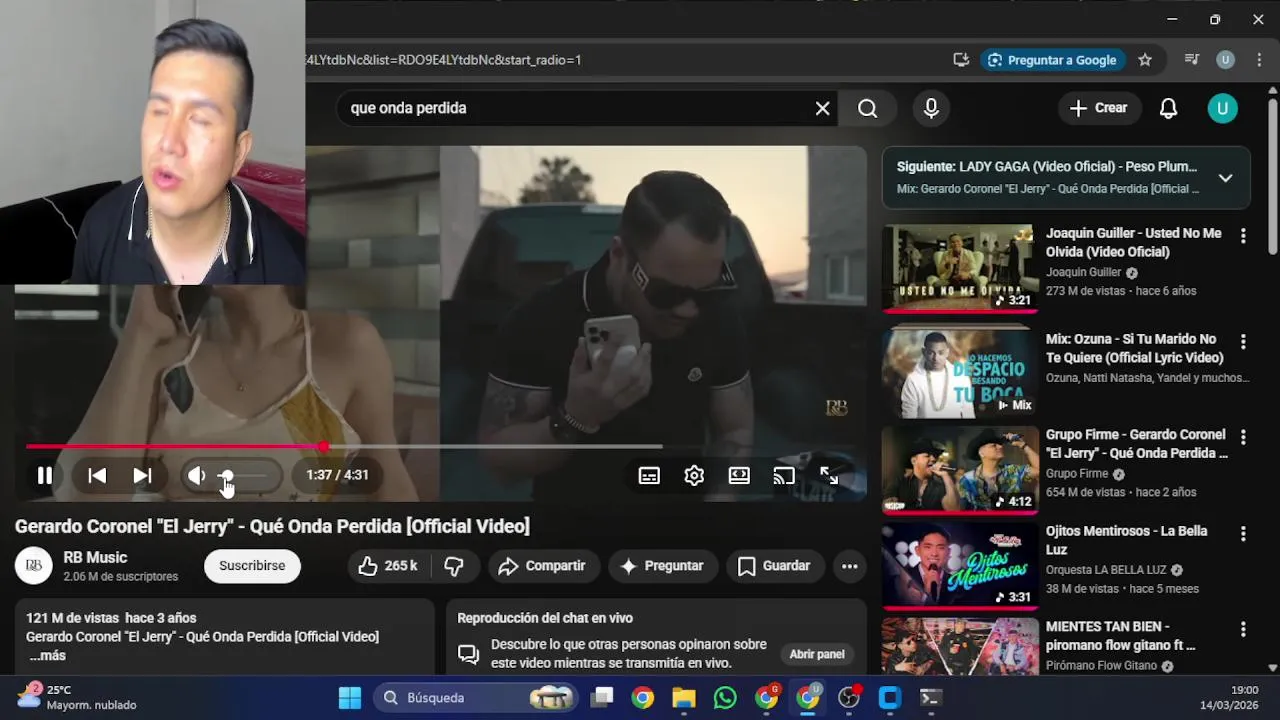Open Task View on the taskbar
The height and width of the screenshot is (720, 1280).
(601, 698)
